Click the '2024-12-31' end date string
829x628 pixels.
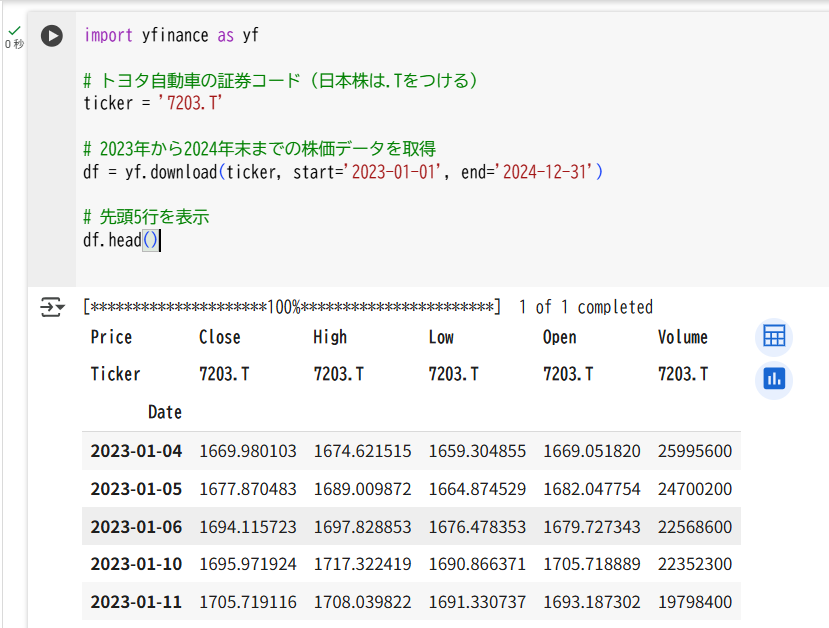(547, 172)
